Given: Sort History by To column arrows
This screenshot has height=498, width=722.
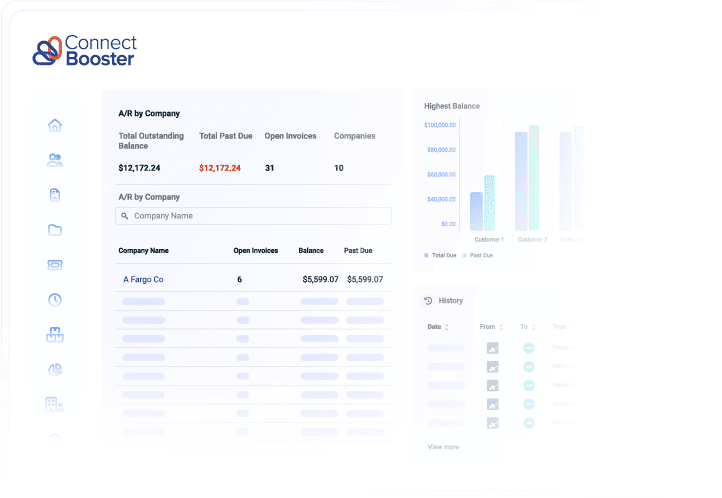Looking at the screenshot, I should pos(535,327).
